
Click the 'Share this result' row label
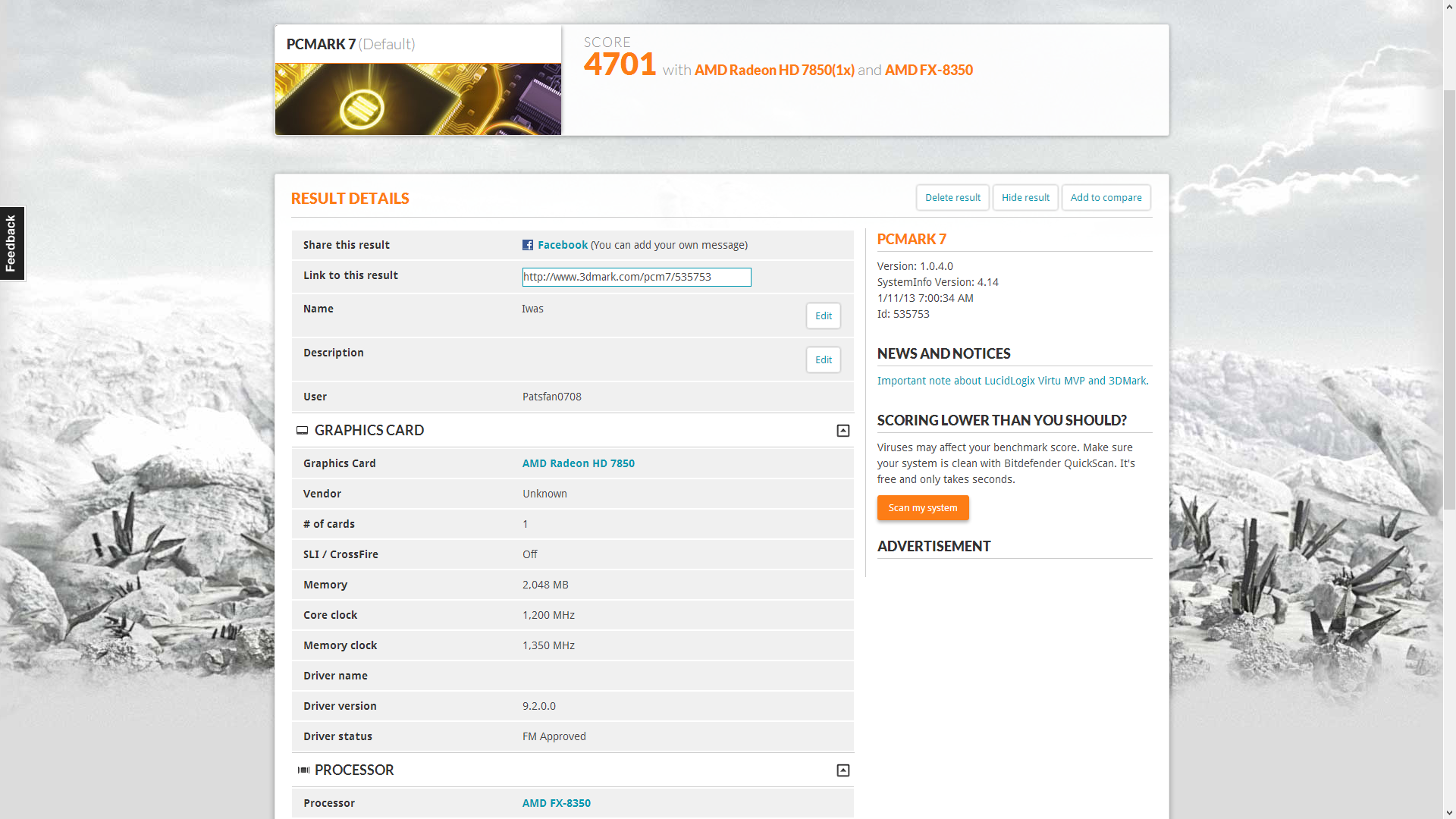pyautogui.click(x=346, y=245)
